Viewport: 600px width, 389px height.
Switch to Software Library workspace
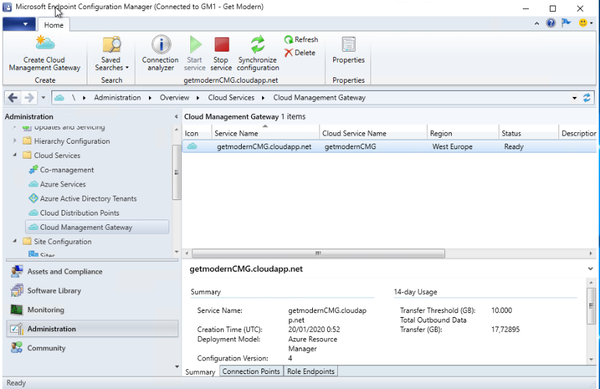tap(92, 290)
